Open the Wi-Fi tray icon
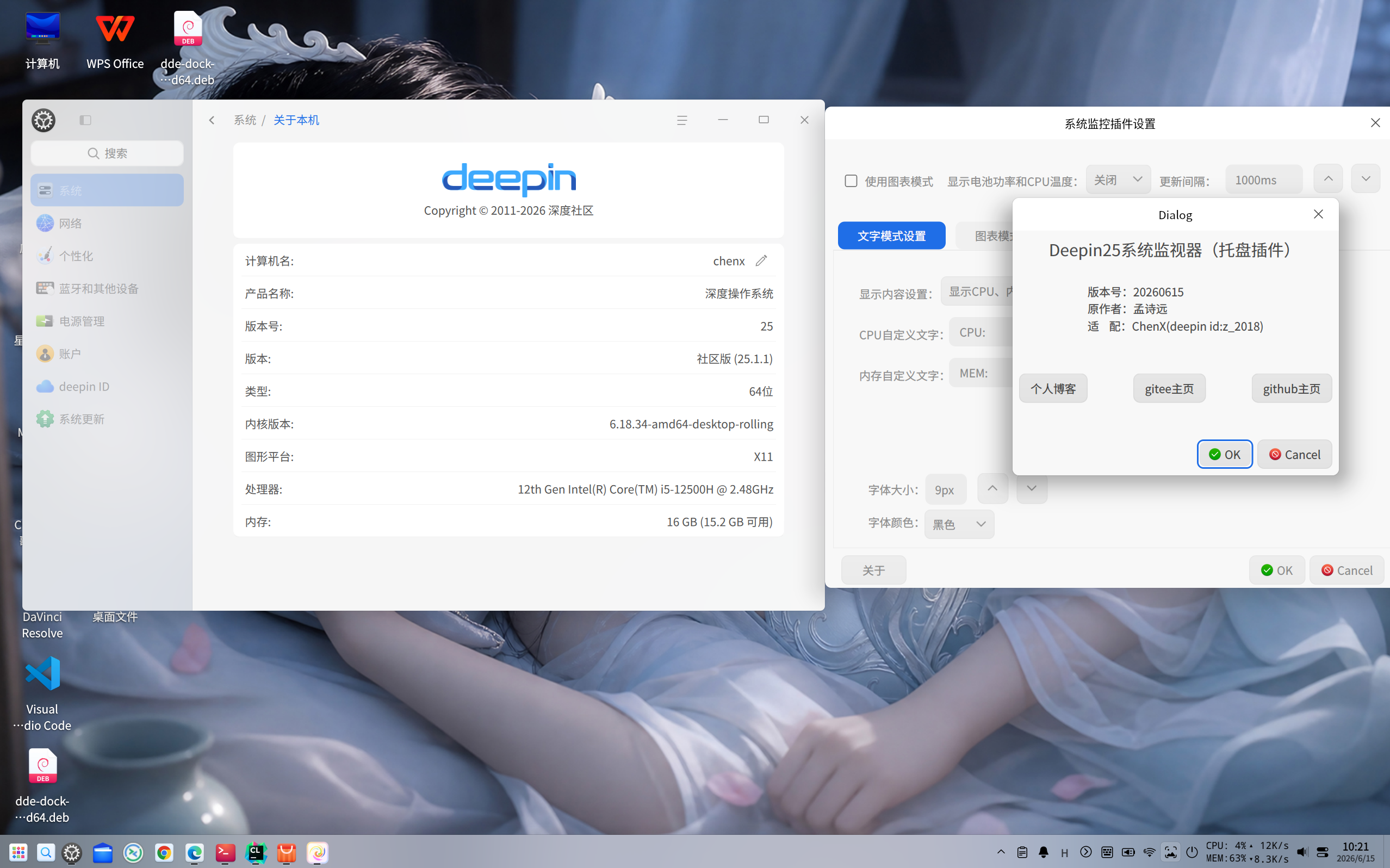Image resolution: width=1390 pixels, height=868 pixels. [1149, 852]
